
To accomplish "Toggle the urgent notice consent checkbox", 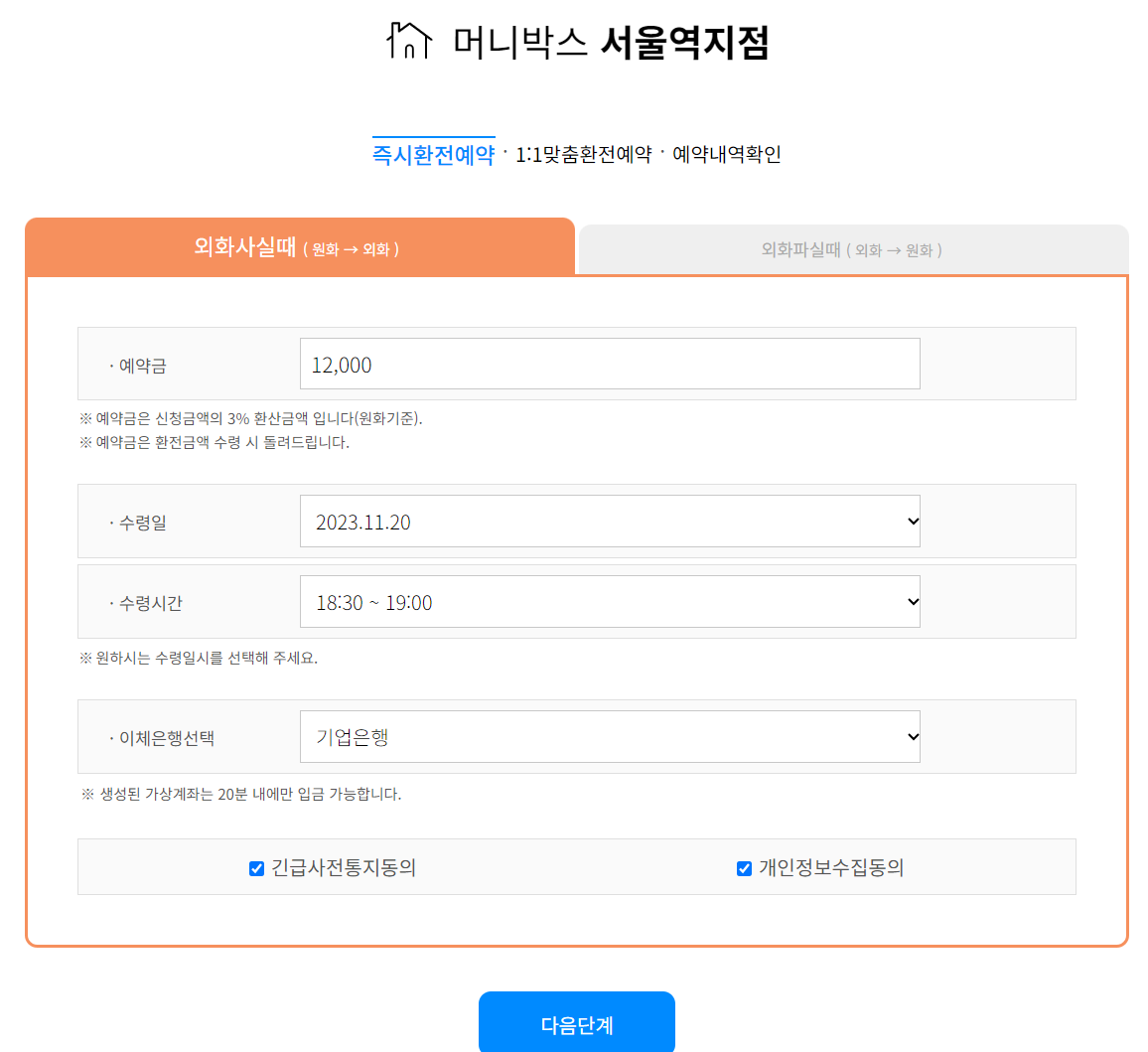I will click(258, 867).
